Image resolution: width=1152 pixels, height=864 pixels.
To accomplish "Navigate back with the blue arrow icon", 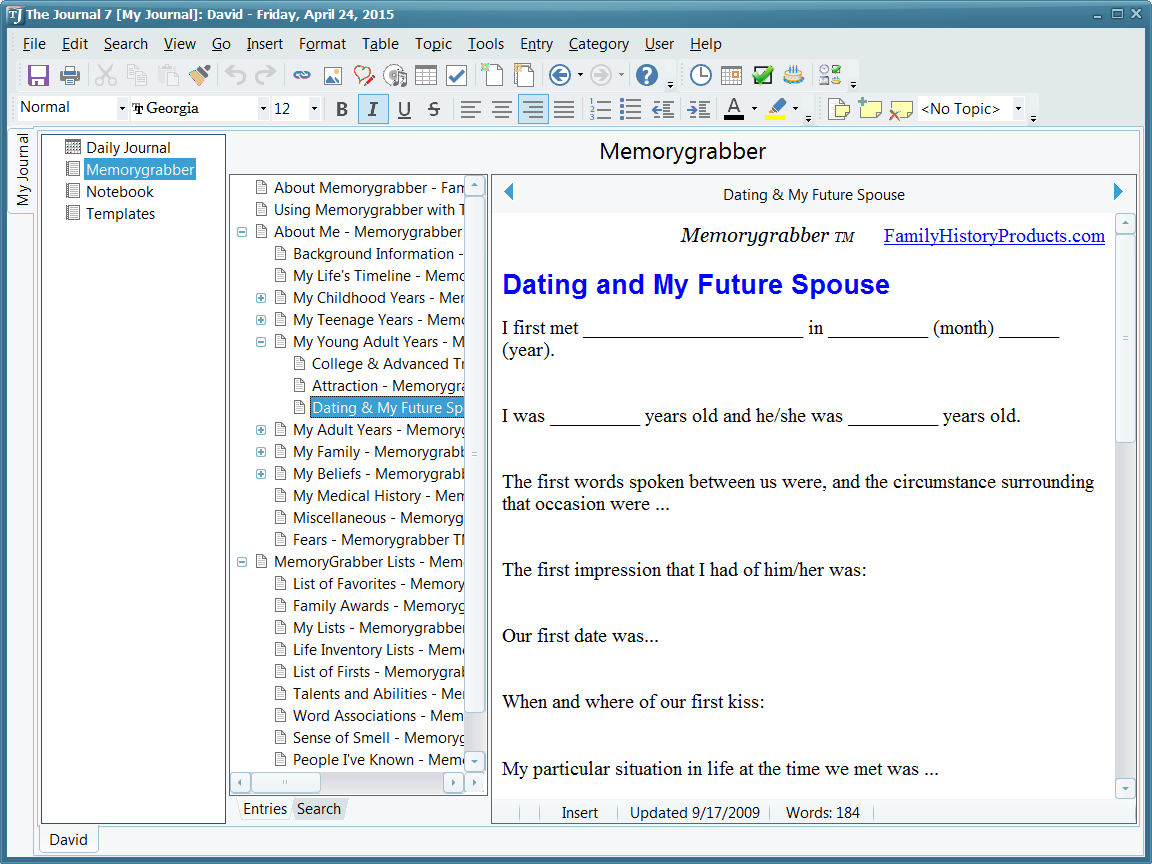I will click(559, 75).
